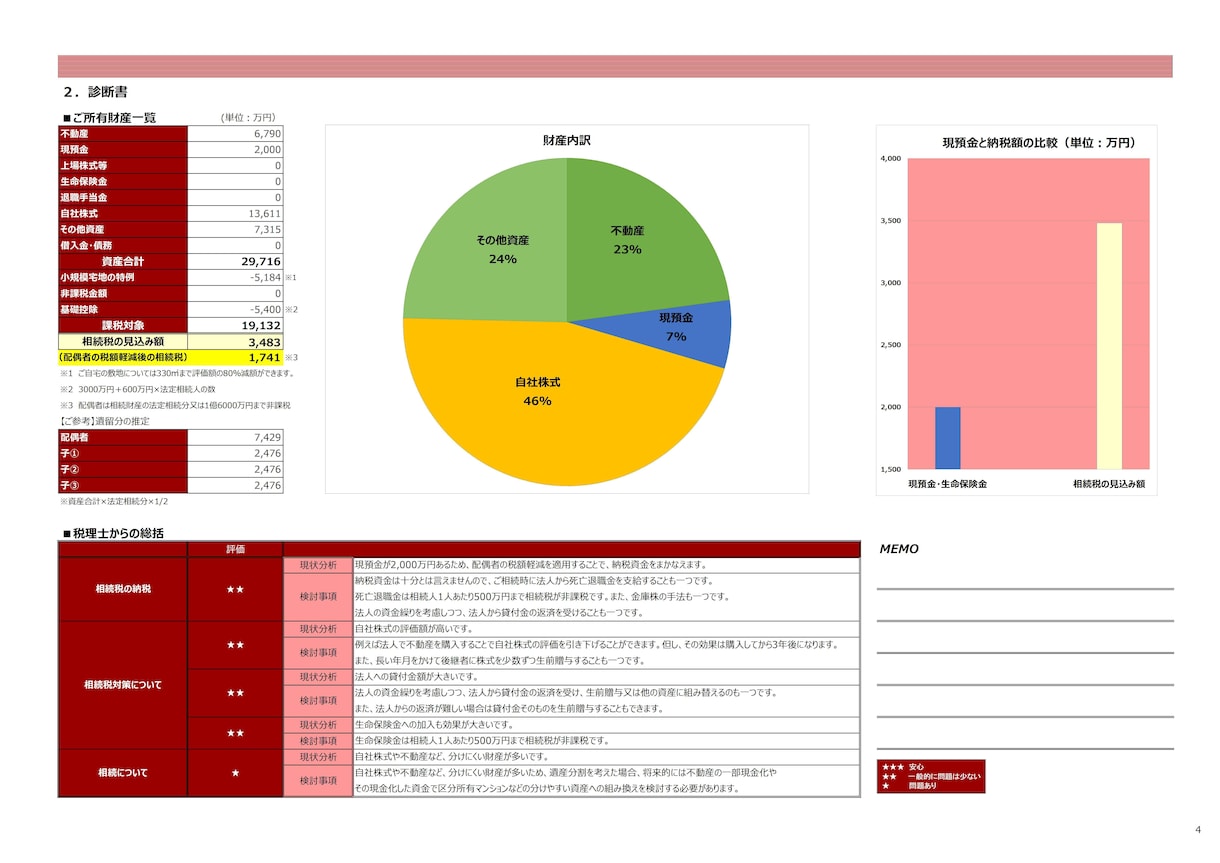Click the yellow 1,741 value cell
This screenshot has height=863, width=1220.
point(235,357)
